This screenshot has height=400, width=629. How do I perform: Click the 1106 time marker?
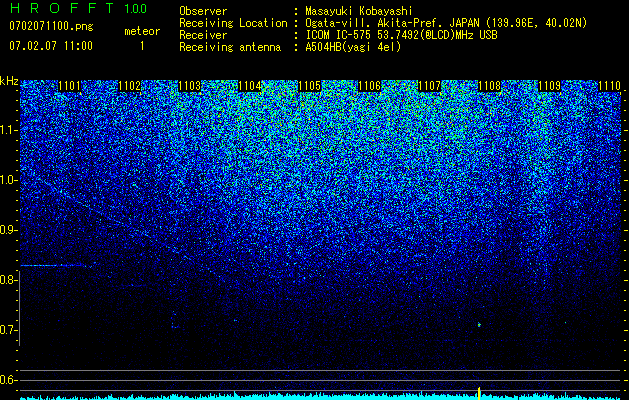click(369, 86)
